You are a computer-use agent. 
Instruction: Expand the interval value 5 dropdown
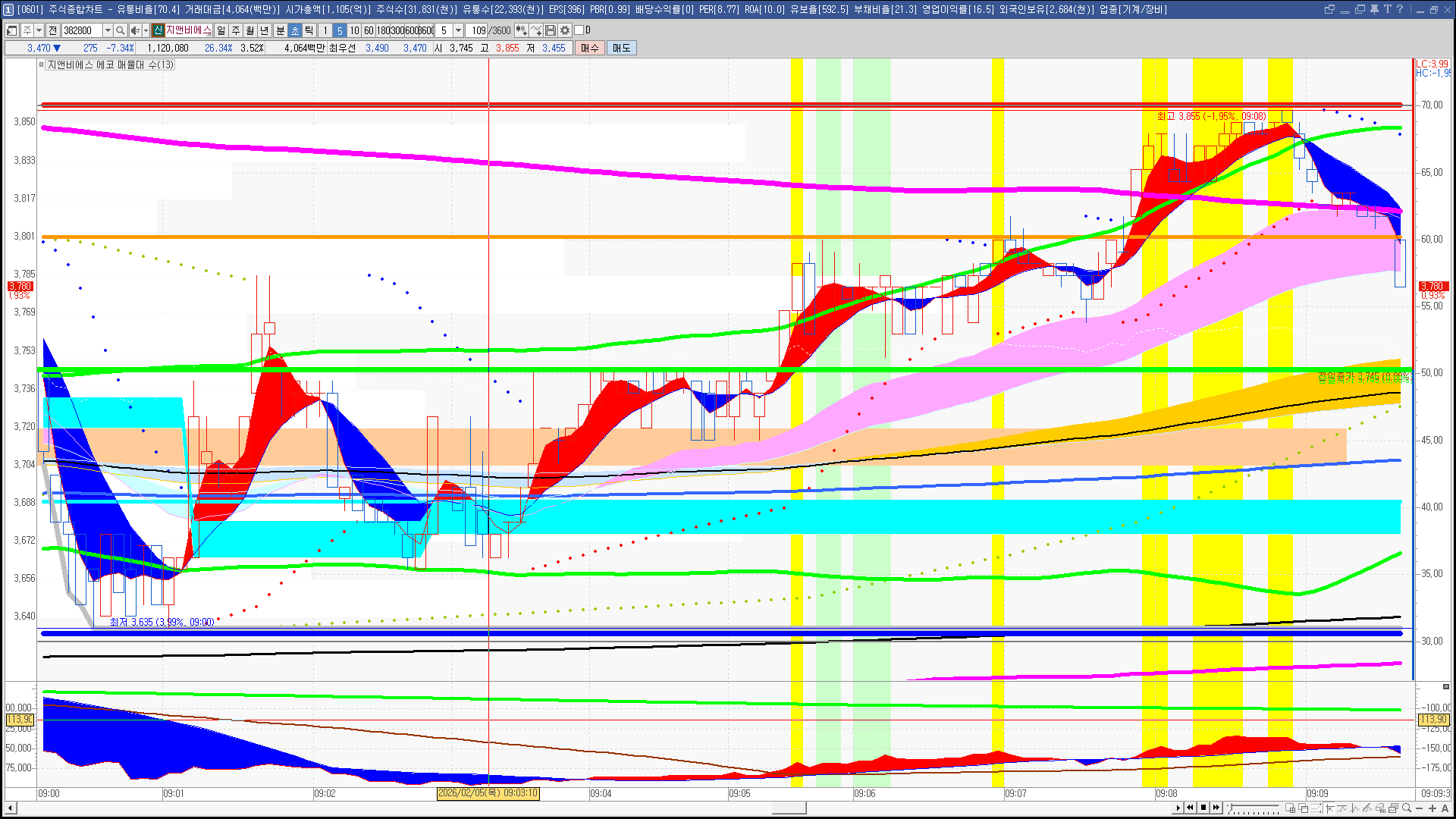[x=458, y=30]
